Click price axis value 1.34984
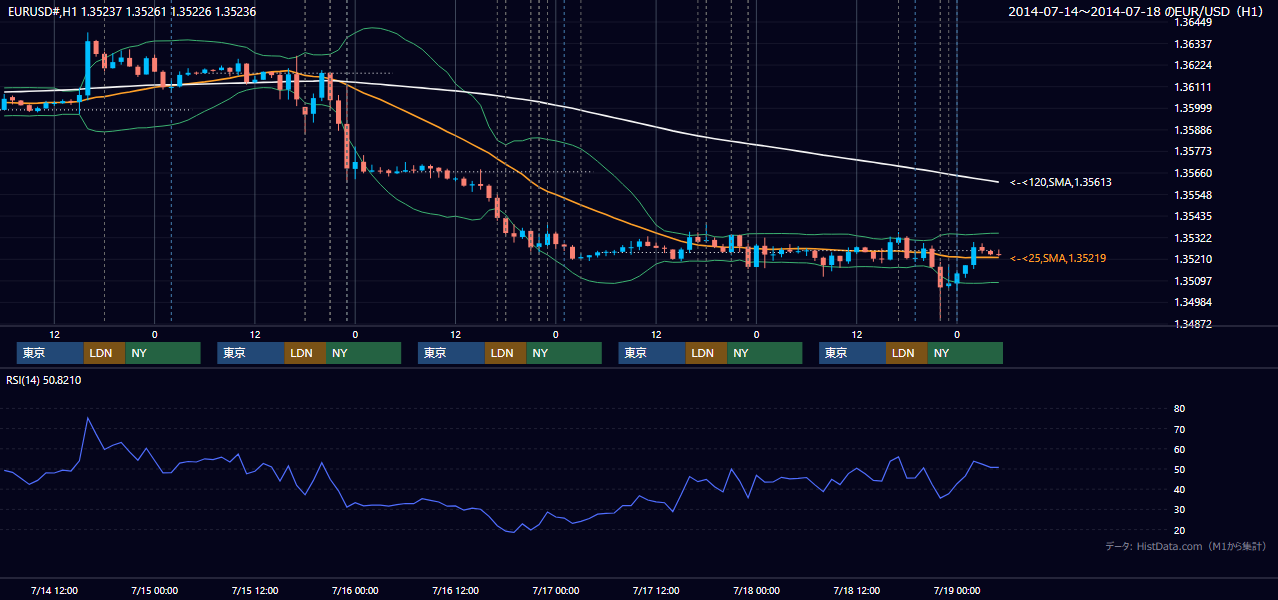The width and height of the screenshot is (1278, 600). [1193, 302]
